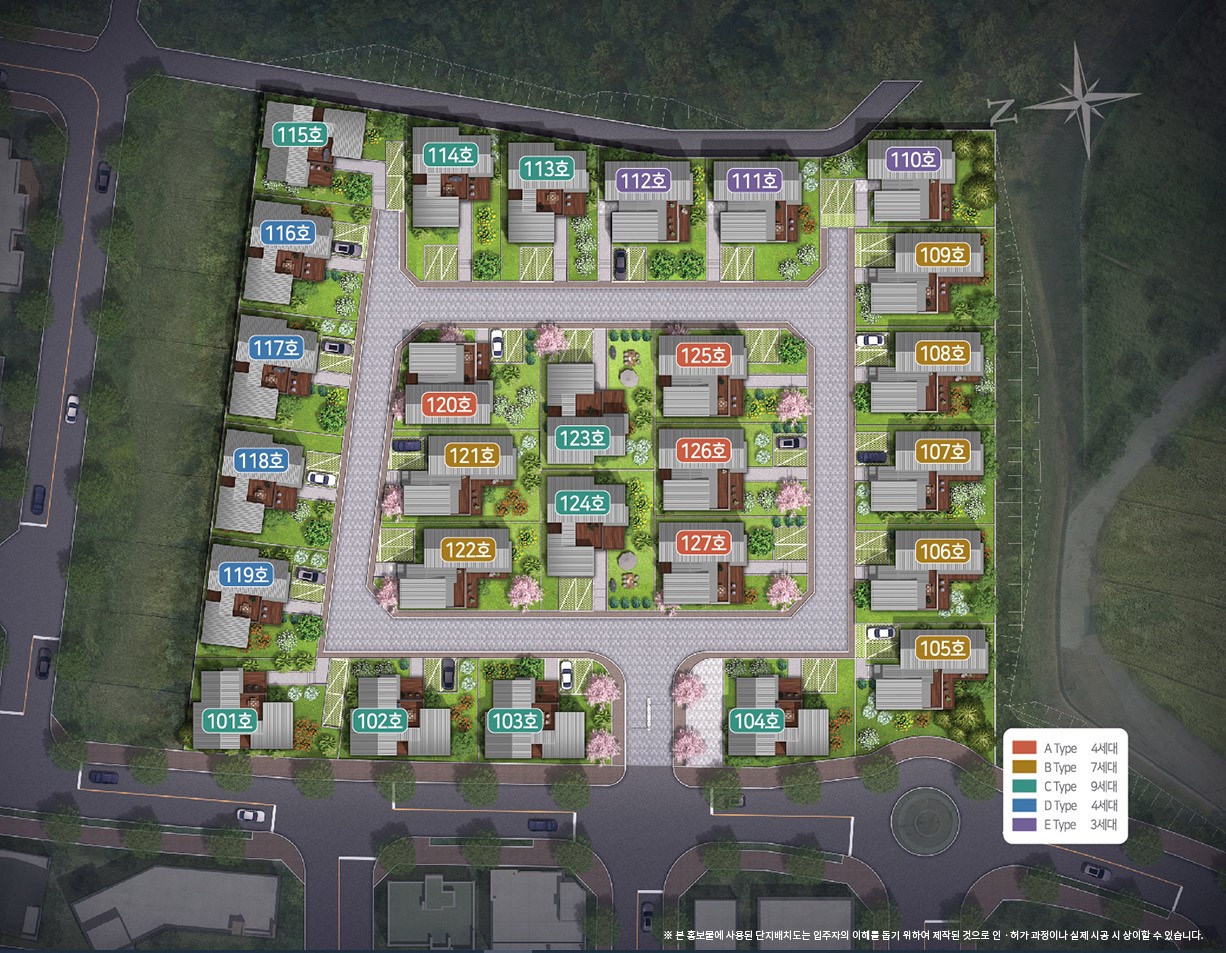Click the green C Type legend swatch
This screenshot has width=1226, height=953.
(1024, 787)
